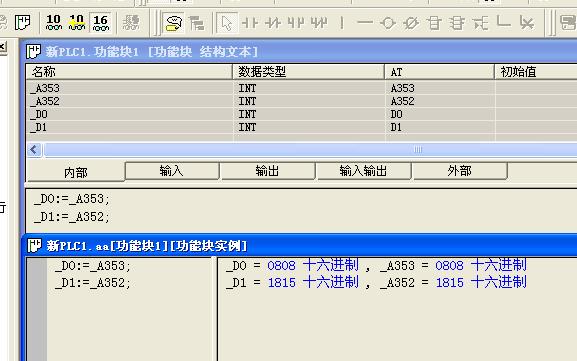The image size is (577, 361).
Task: Click monitored _A353 value 0808
Action: pyautogui.click(x=449, y=265)
